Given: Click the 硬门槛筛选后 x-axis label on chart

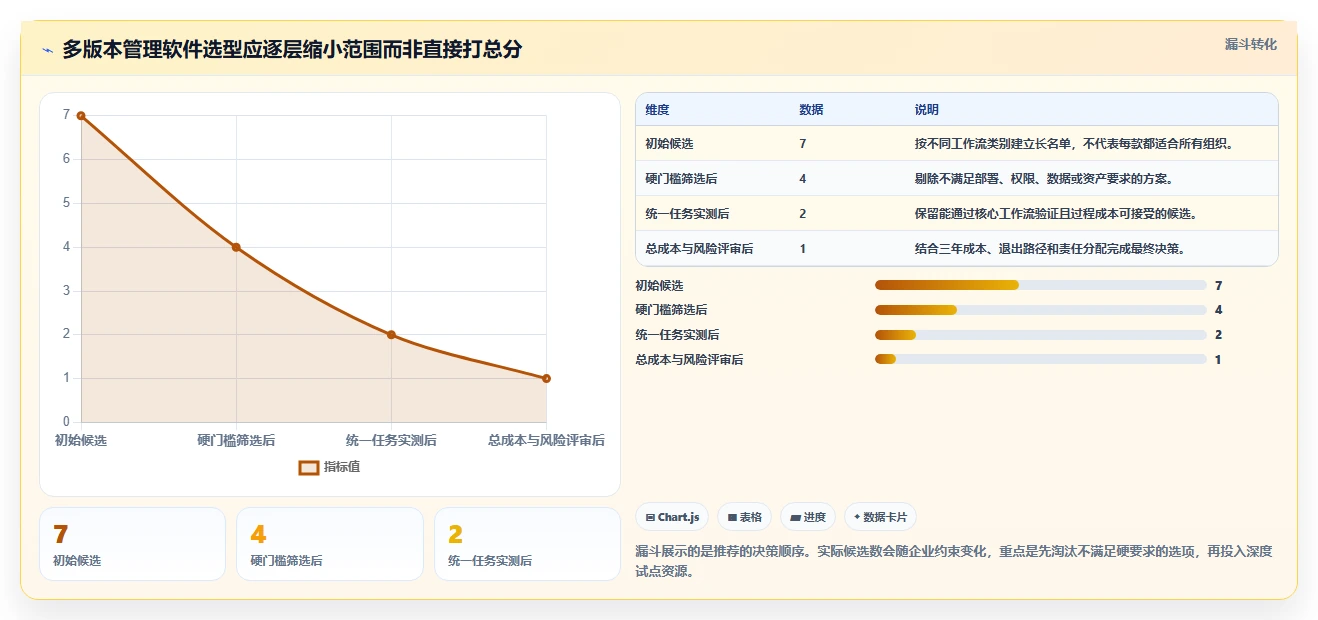Looking at the screenshot, I should (x=236, y=441).
